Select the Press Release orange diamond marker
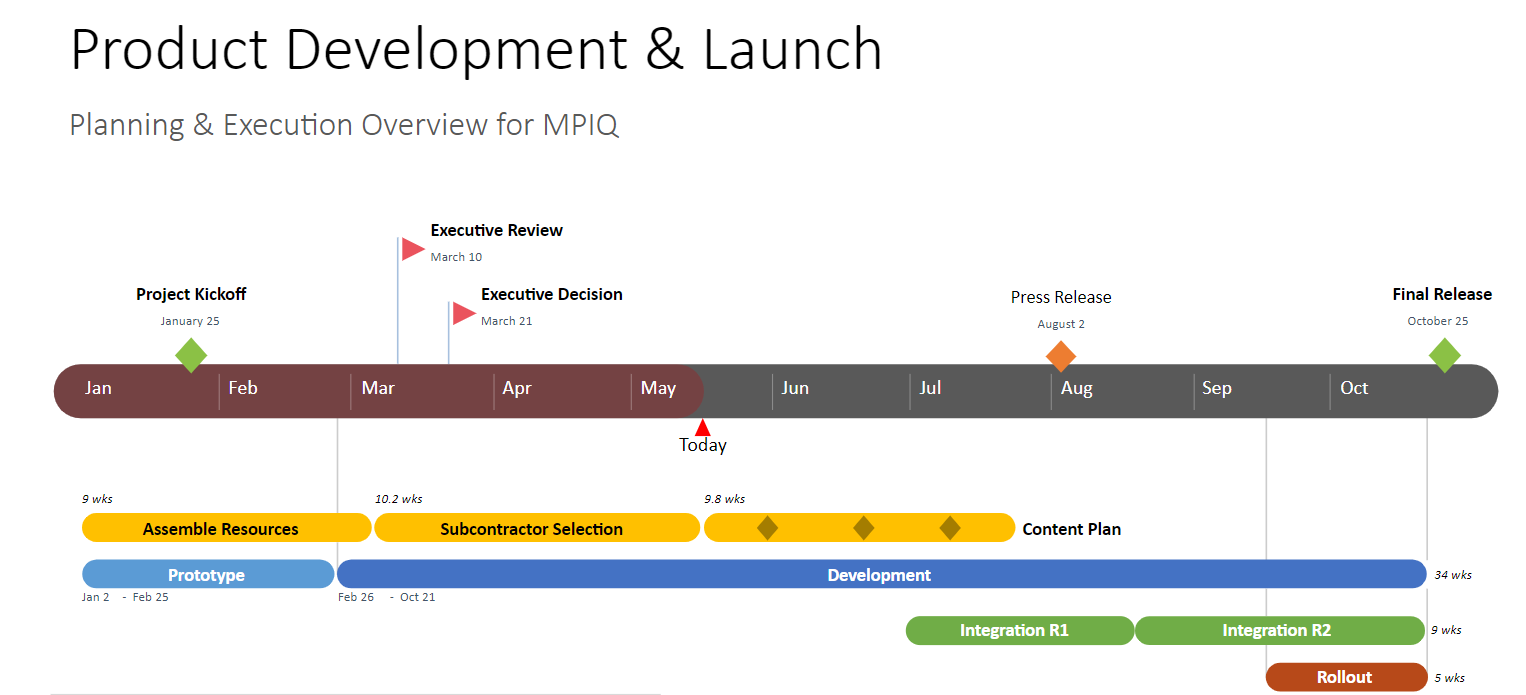The height and width of the screenshot is (695, 1526). click(x=1061, y=355)
